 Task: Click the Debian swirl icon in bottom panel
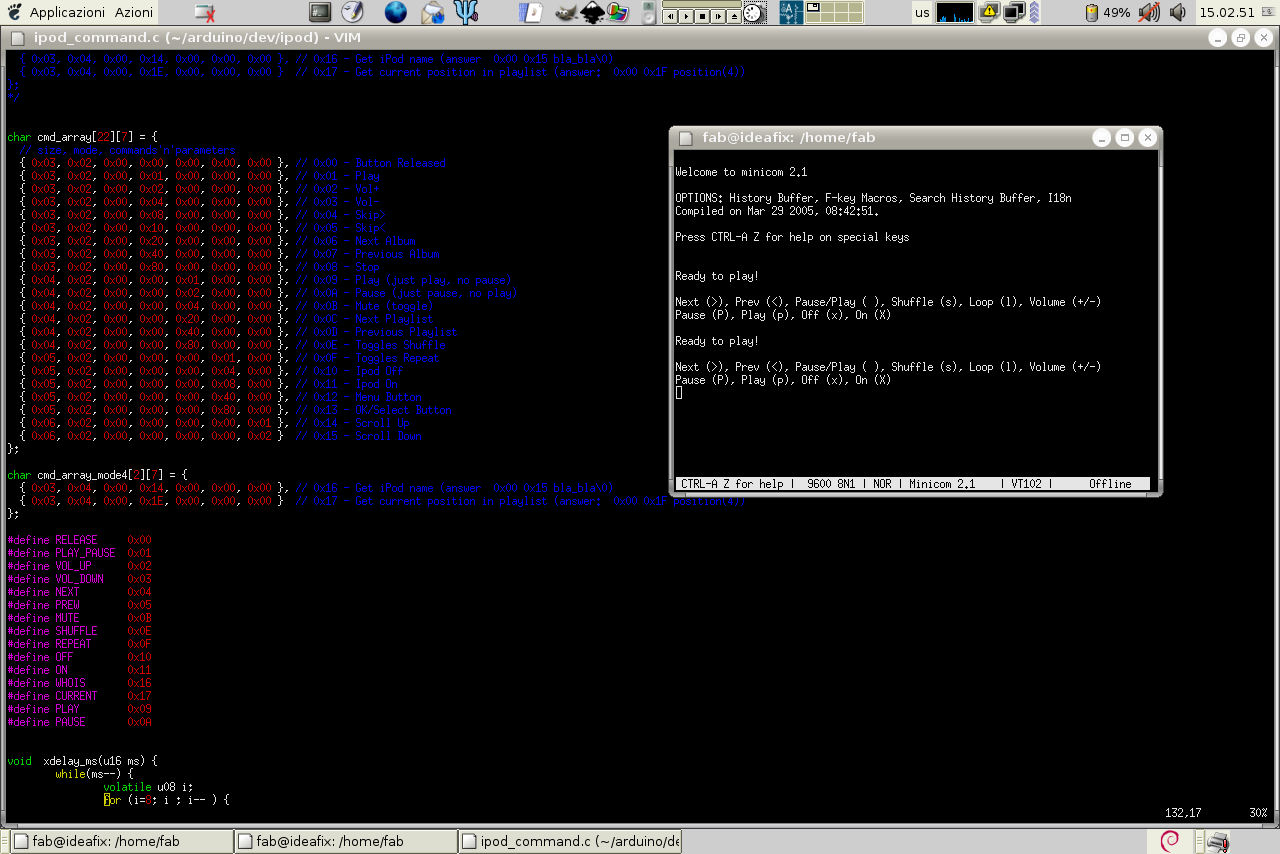tap(1168, 842)
